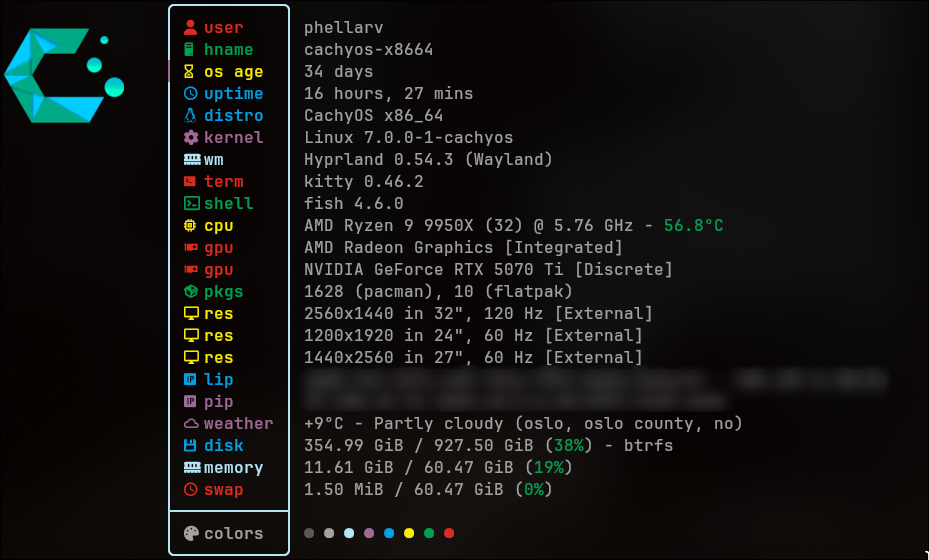
Task: Click 'kitty 0.46.2' terminal text
Action: click(x=364, y=181)
